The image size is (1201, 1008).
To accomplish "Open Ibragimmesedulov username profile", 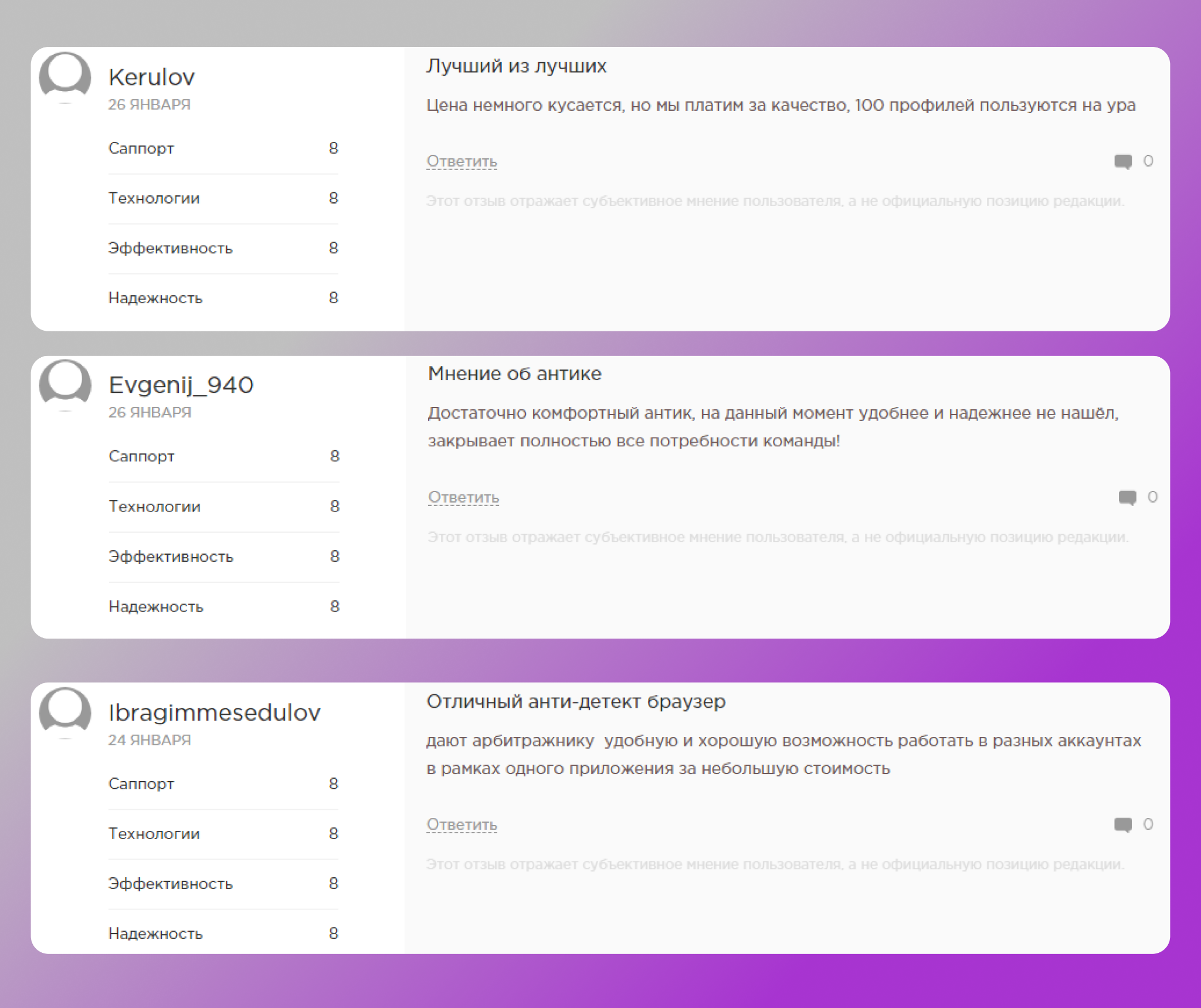I will click(x=214, y=713).
